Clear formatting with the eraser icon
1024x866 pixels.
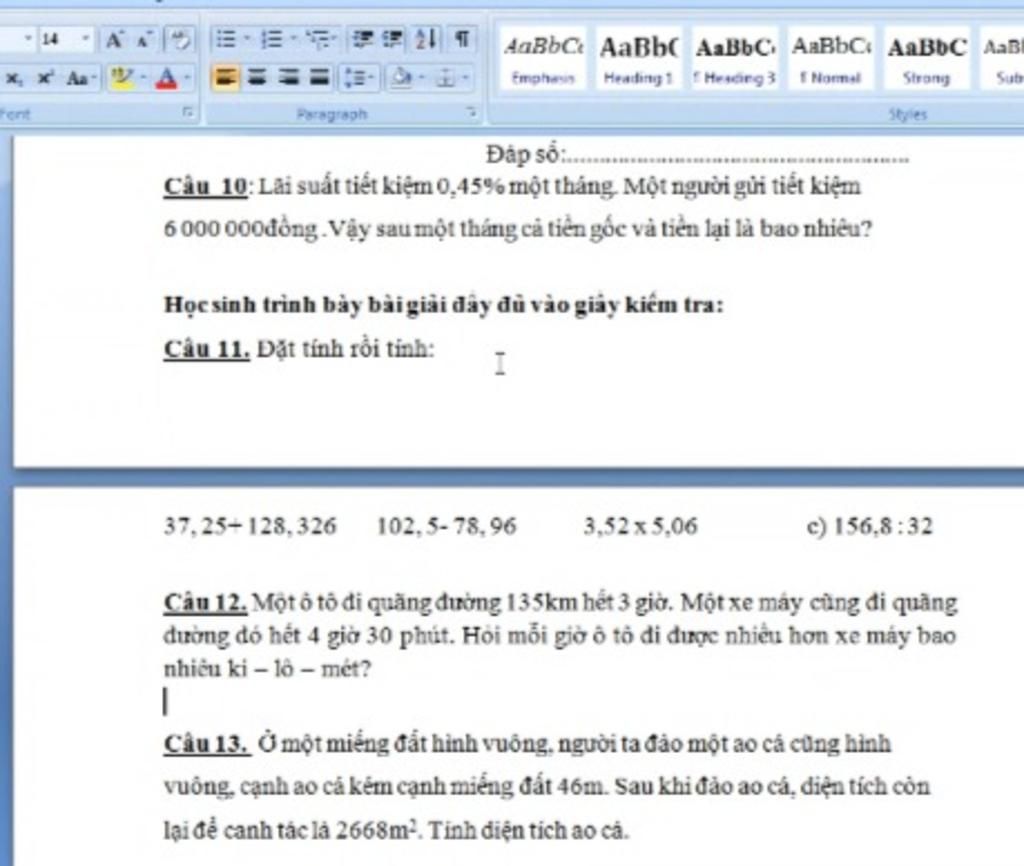coord(178,40)
